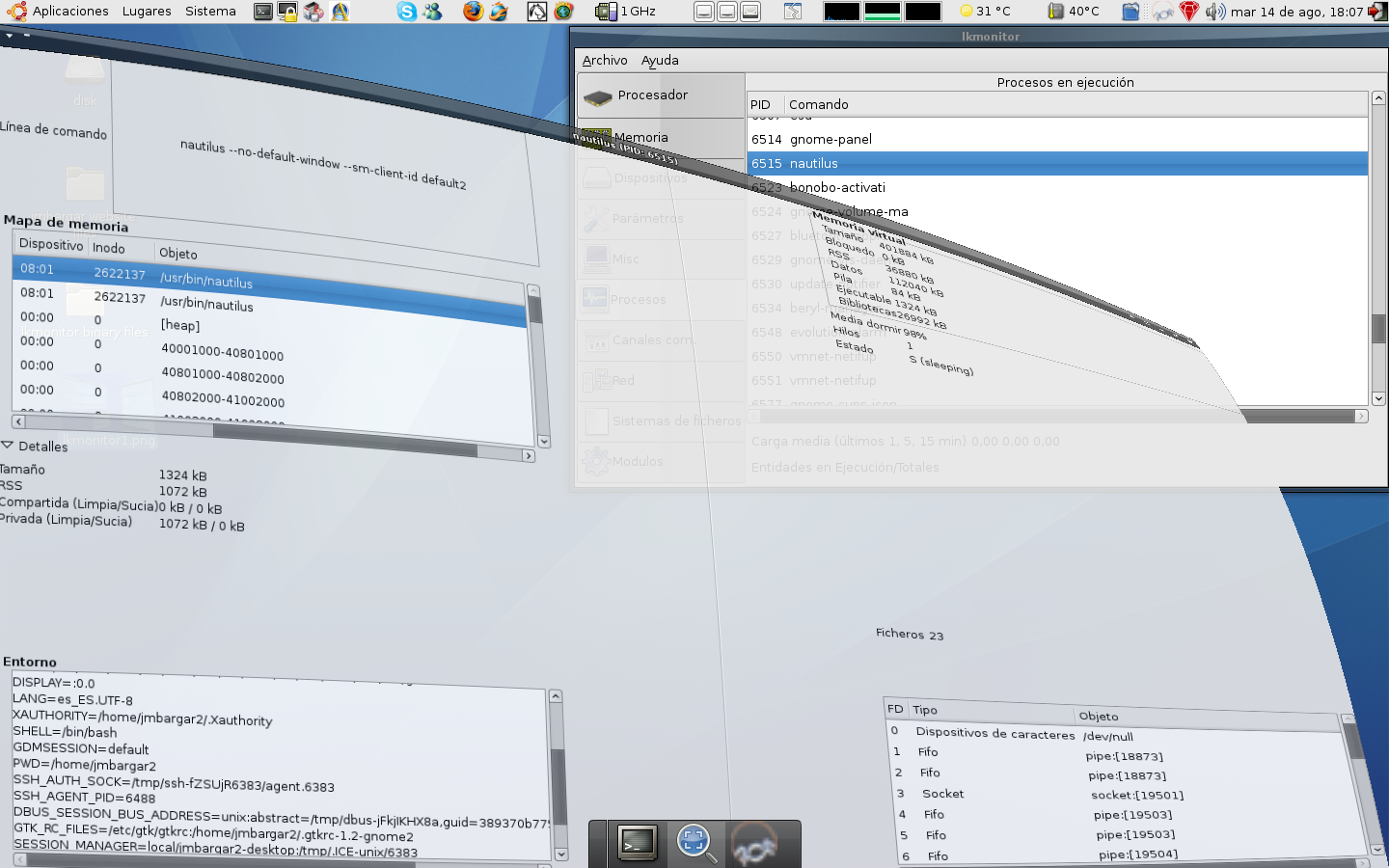Launch terminal from the top panel
The height and width of the screenshot is (868, 1389).
[x=263, y=12]
